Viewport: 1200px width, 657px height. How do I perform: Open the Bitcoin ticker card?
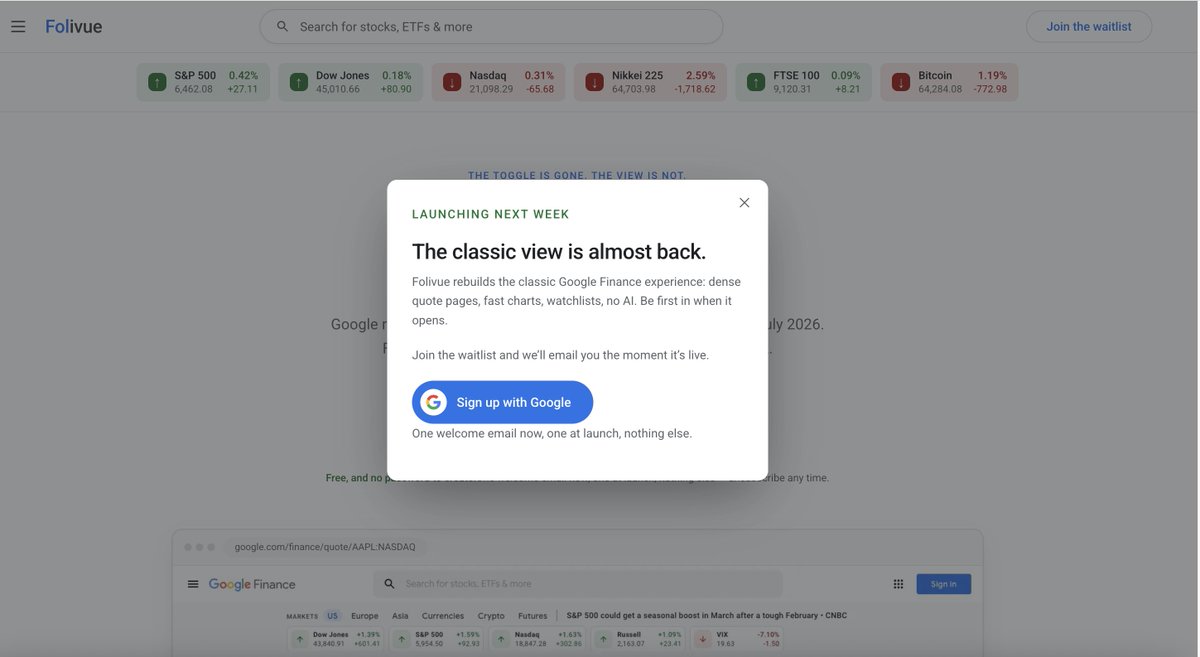coord(949,82)
